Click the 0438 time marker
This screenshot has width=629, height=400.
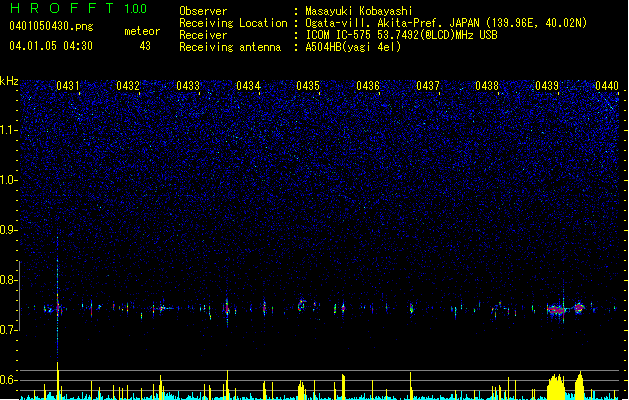tap(487, 85)
